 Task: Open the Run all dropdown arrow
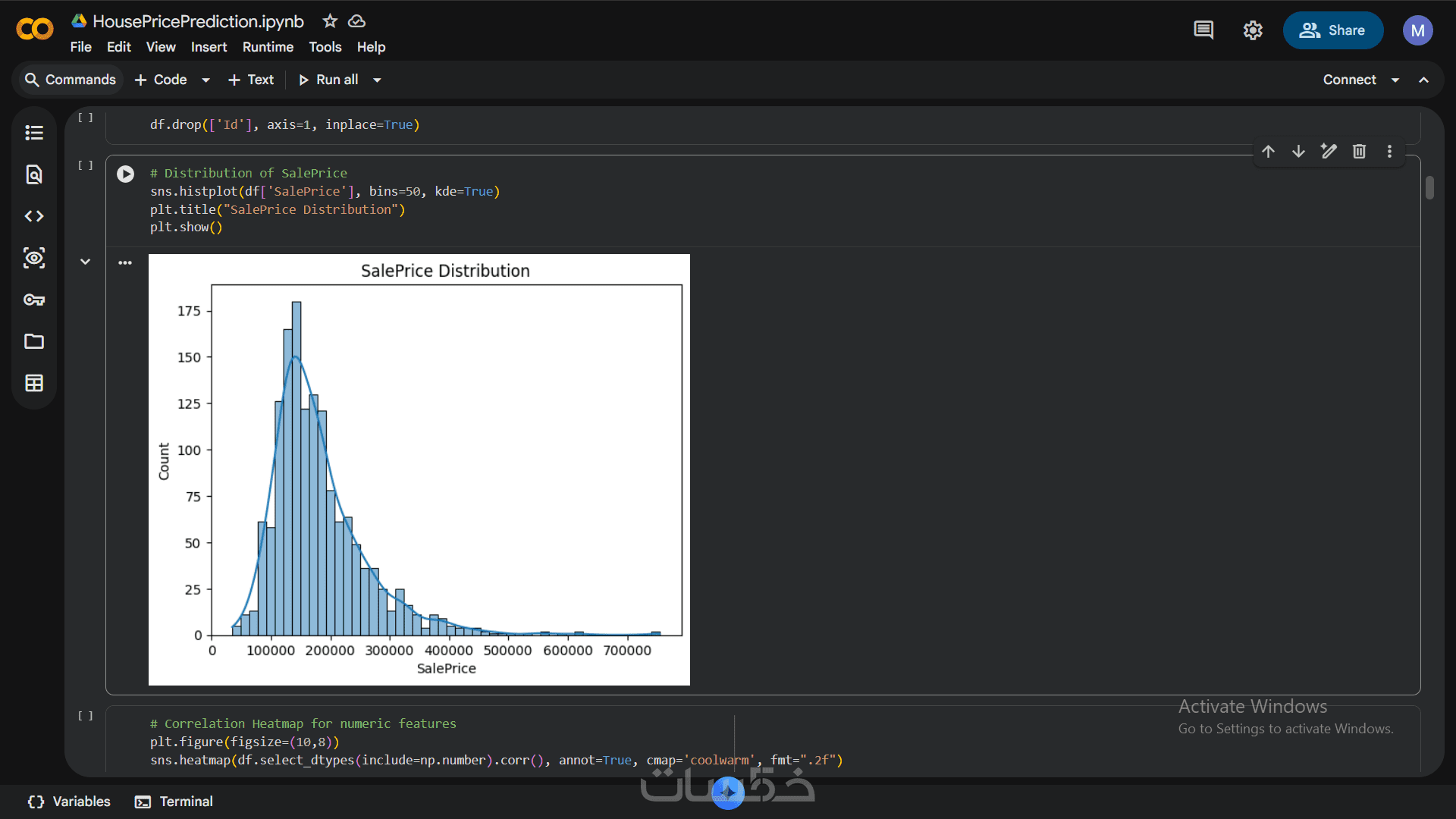(377, 80)
